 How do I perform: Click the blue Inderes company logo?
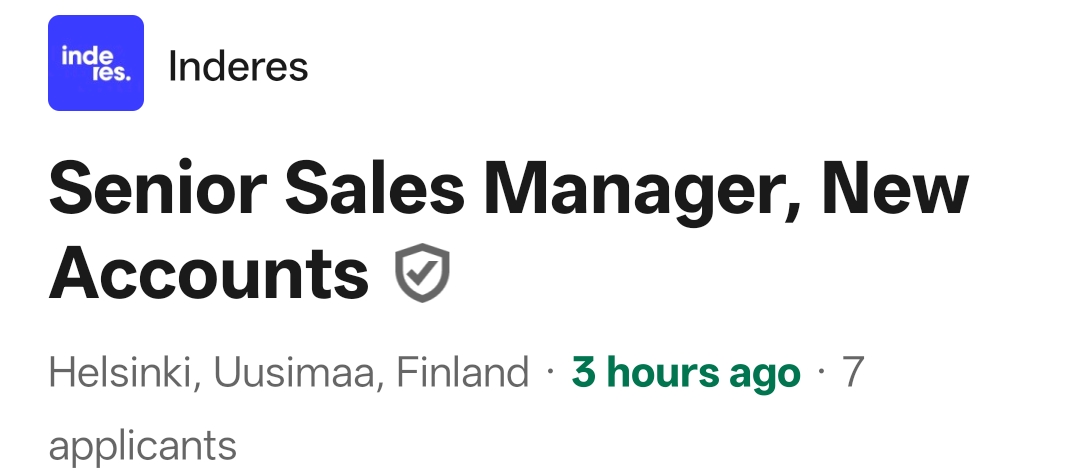tap(96, 63)
